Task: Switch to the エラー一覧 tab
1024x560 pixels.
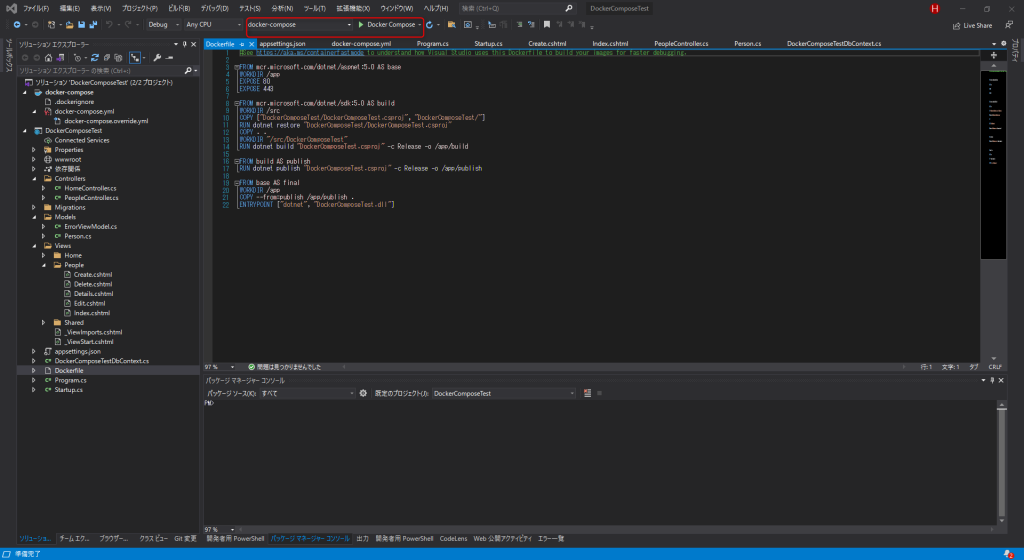Action: pos(551,538)
